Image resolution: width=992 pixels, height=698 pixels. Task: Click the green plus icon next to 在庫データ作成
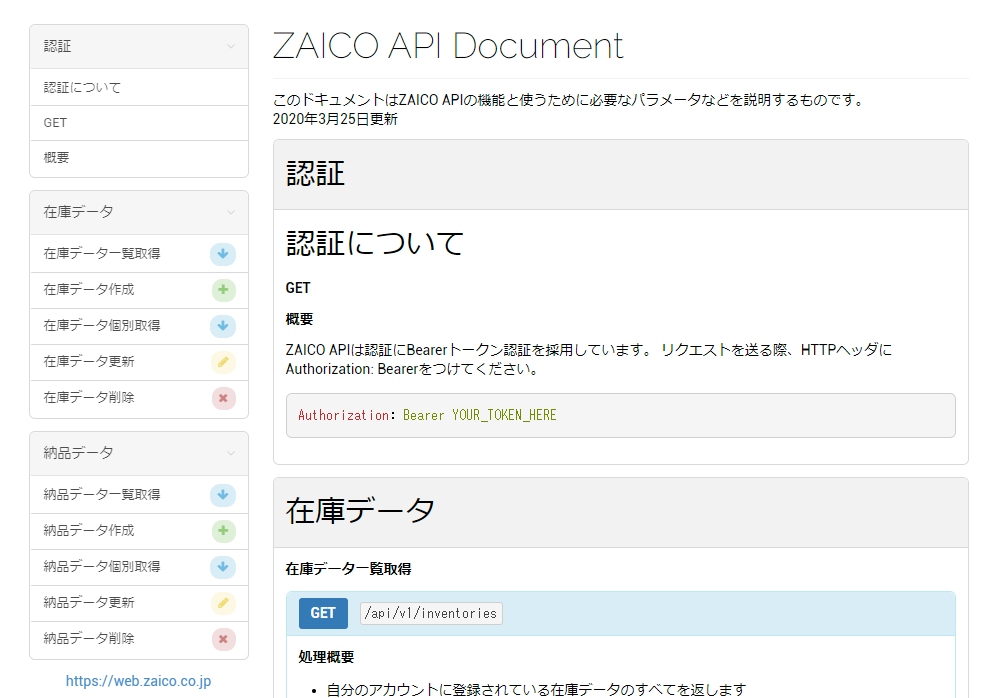pyautogui.click(x=222, y=290)
